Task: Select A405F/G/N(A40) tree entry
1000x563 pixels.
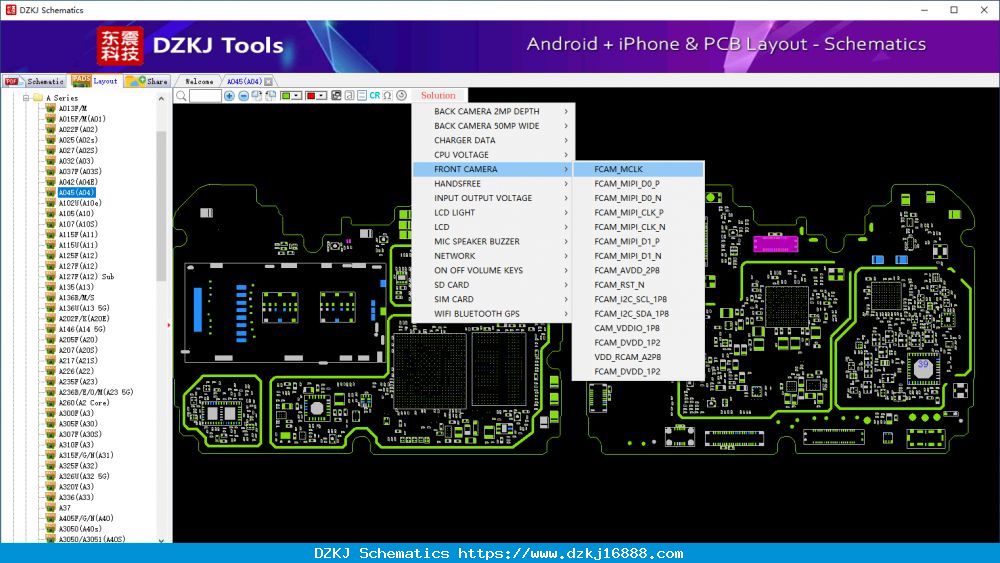Action: point(85,518)
